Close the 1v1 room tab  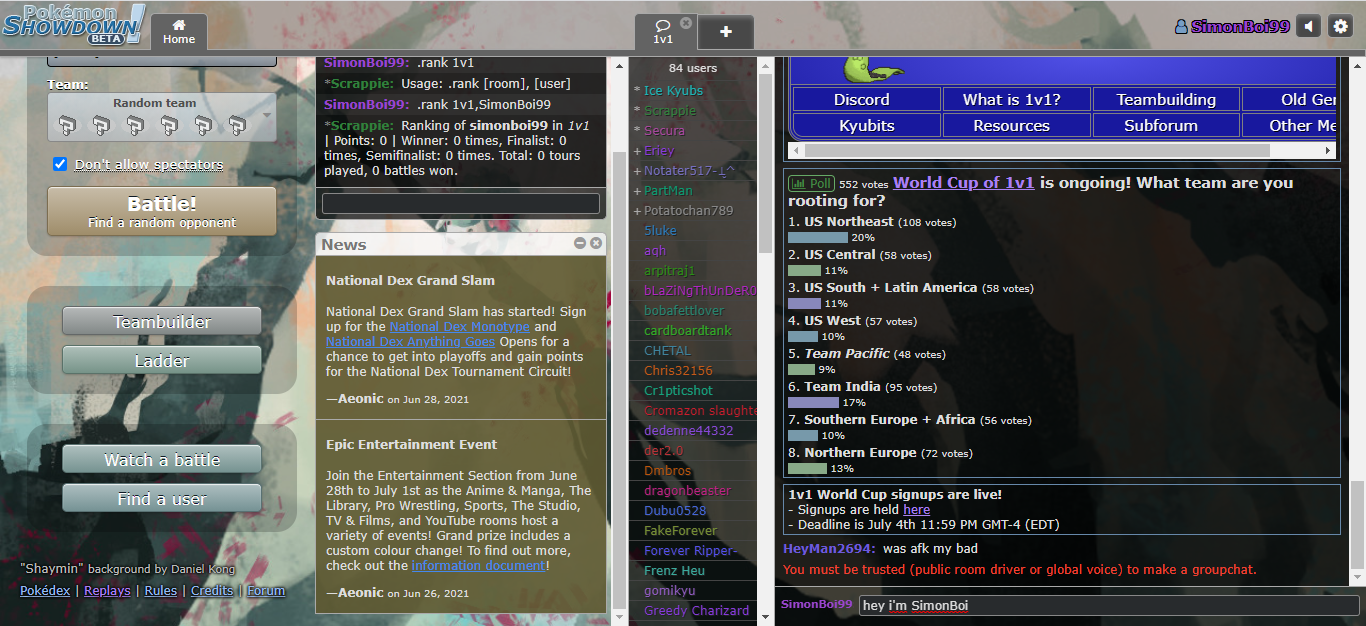pyautogui.click(x=686, y=23)
